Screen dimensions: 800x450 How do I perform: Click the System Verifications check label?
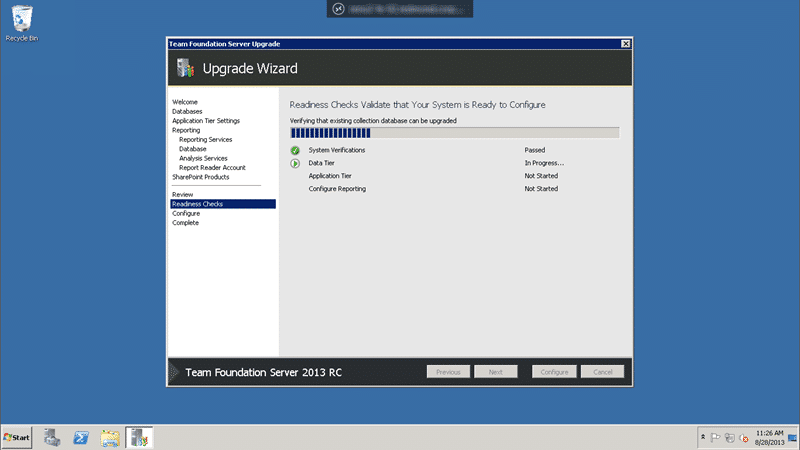click(x=337, y=150)
